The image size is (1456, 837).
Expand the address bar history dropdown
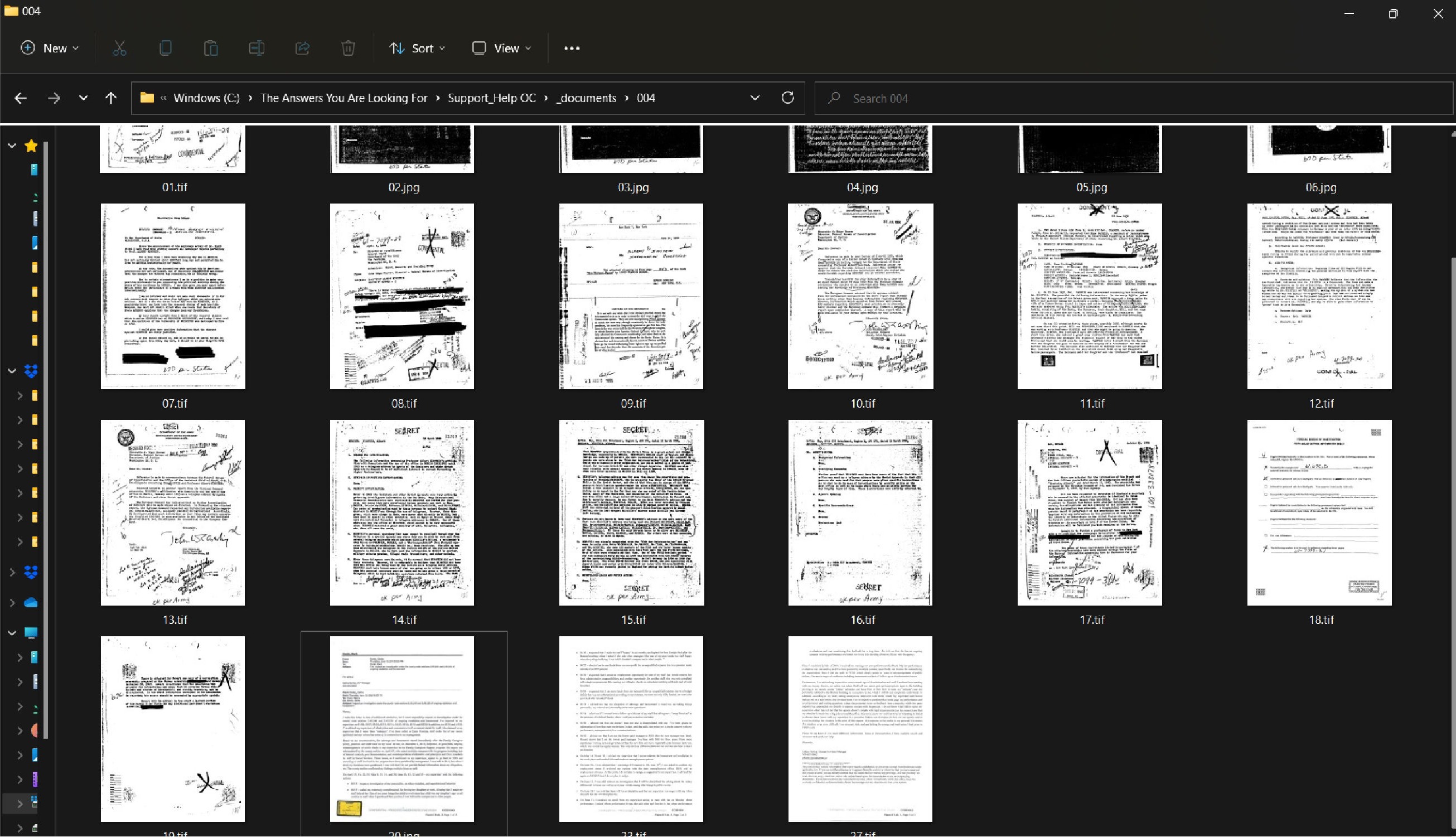[754, 98]
